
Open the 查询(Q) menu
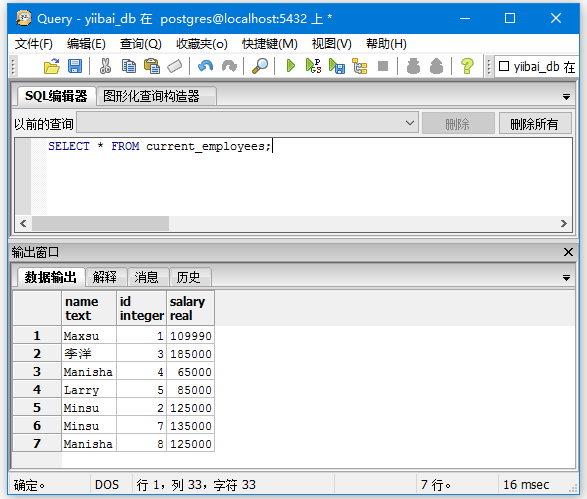(140, 44)
